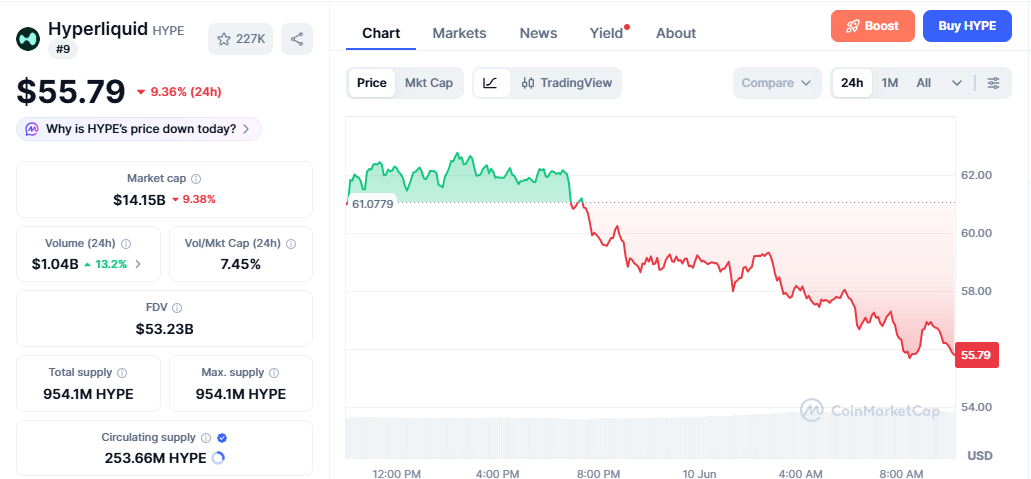
Task: Click the Hyperliquid logo icon
Action: click(28, 39)
